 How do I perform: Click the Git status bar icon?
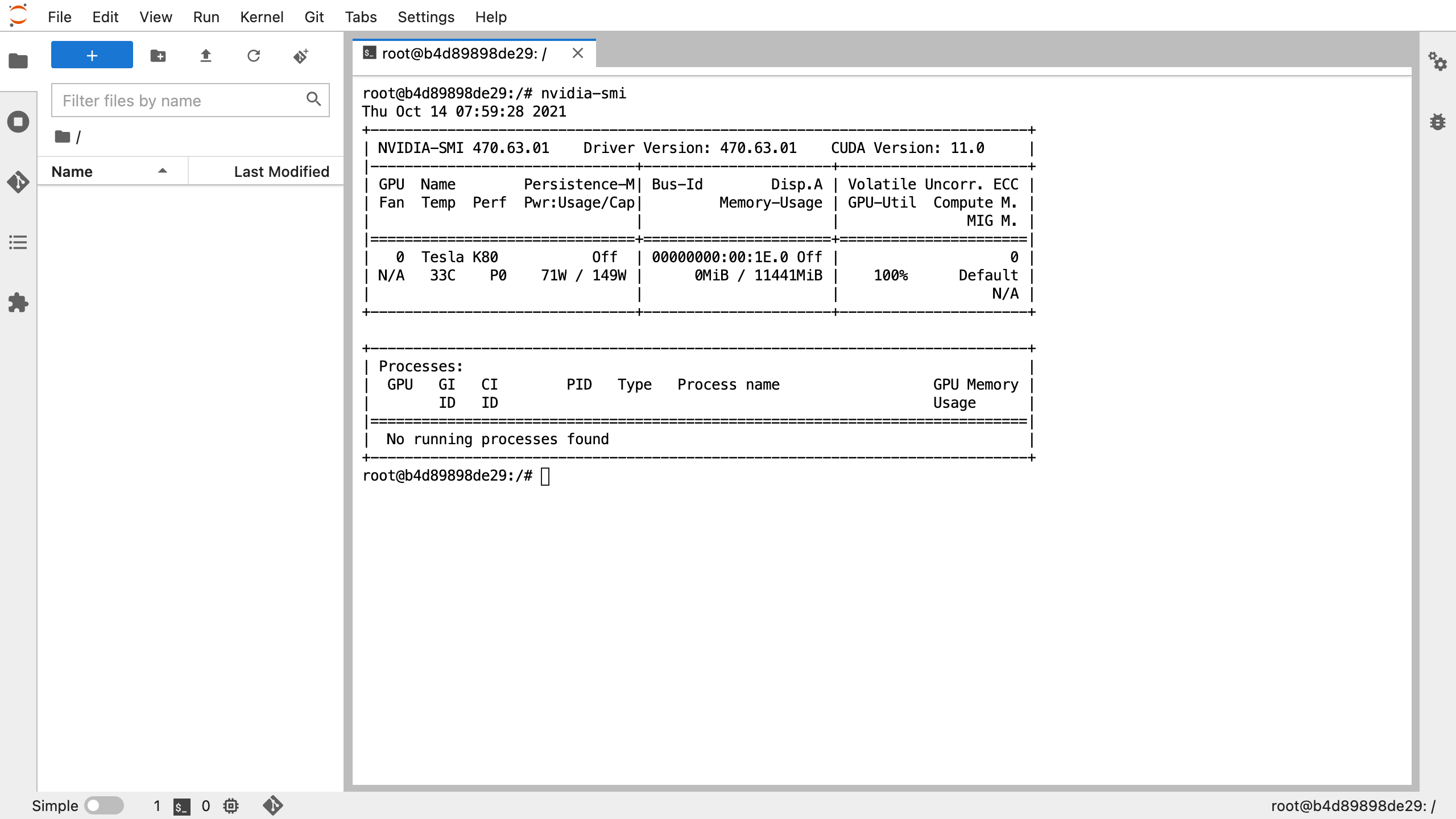tap(273, 805)
